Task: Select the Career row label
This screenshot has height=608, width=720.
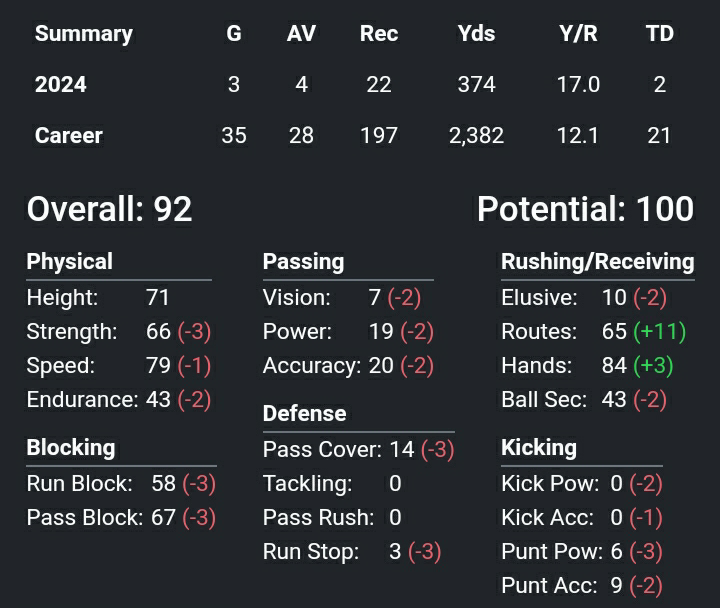Action: tap(69, 135)
